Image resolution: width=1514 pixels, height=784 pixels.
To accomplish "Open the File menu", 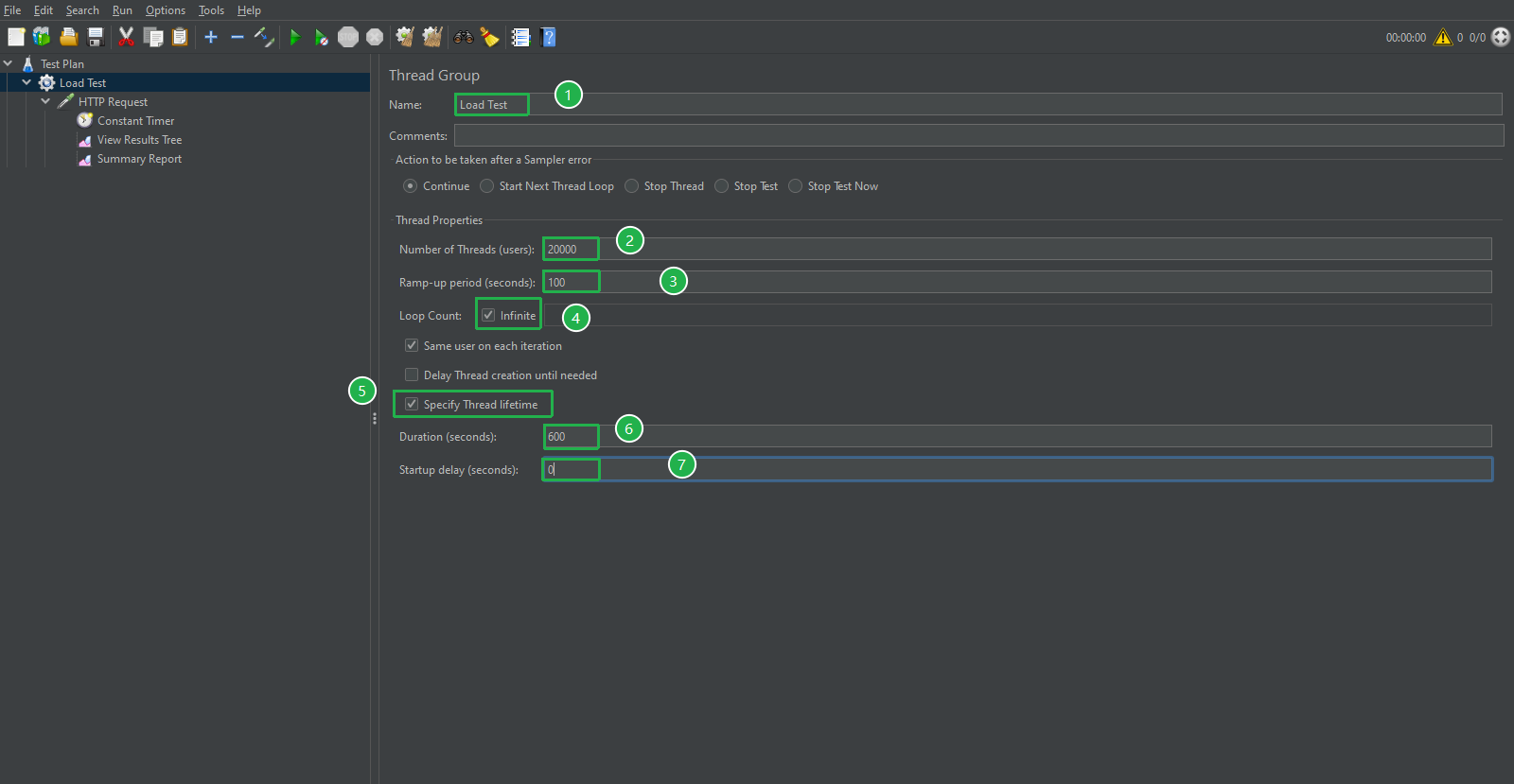I will (12, 10).
